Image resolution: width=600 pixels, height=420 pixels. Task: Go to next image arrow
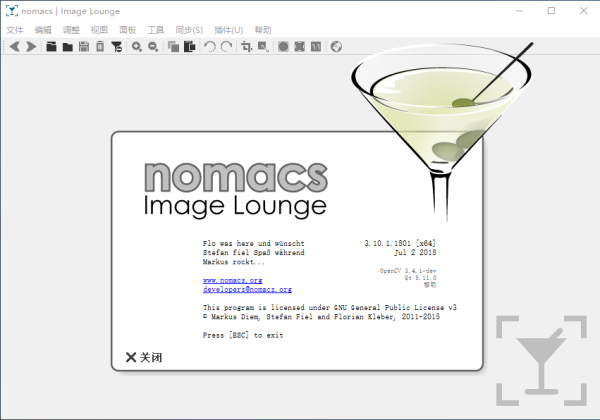pos(31,47)
